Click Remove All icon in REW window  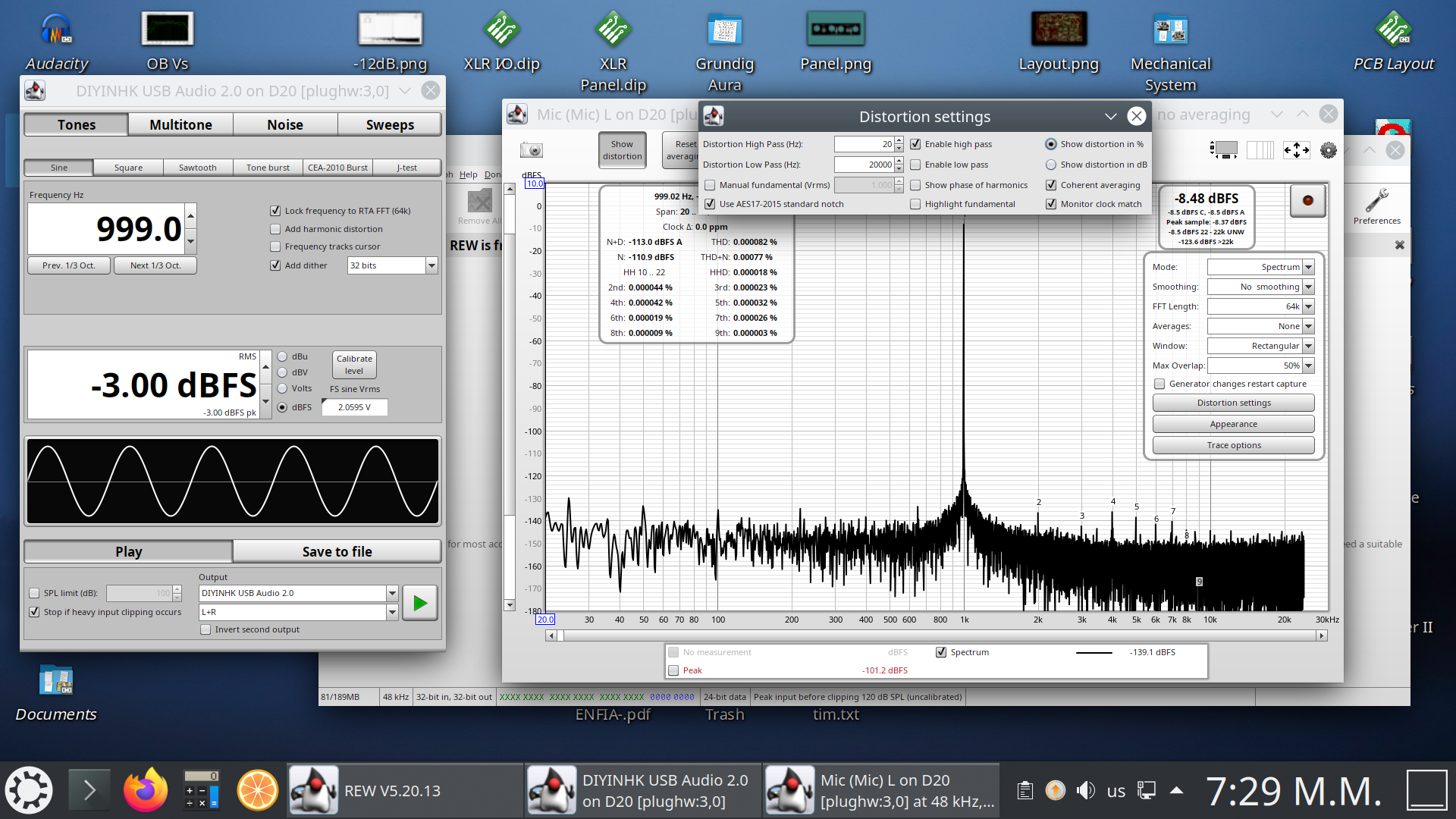coord(479,206)
